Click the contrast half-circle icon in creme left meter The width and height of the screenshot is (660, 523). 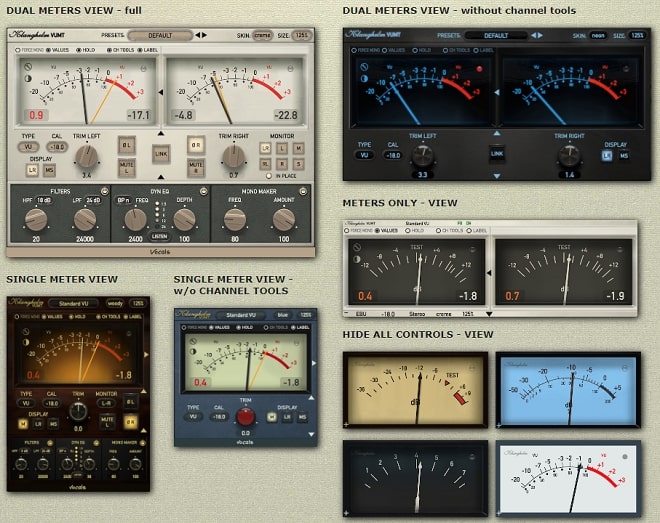tap(28, 78)
